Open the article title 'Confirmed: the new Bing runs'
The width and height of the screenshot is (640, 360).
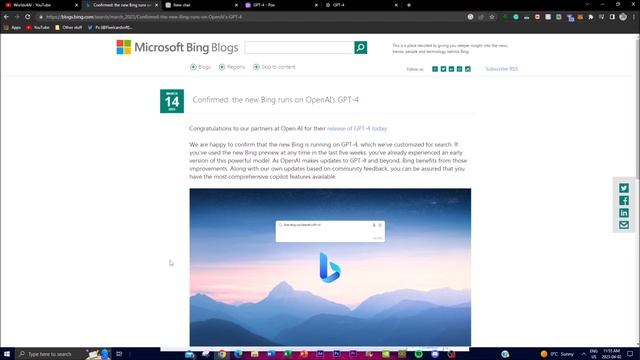276,100
